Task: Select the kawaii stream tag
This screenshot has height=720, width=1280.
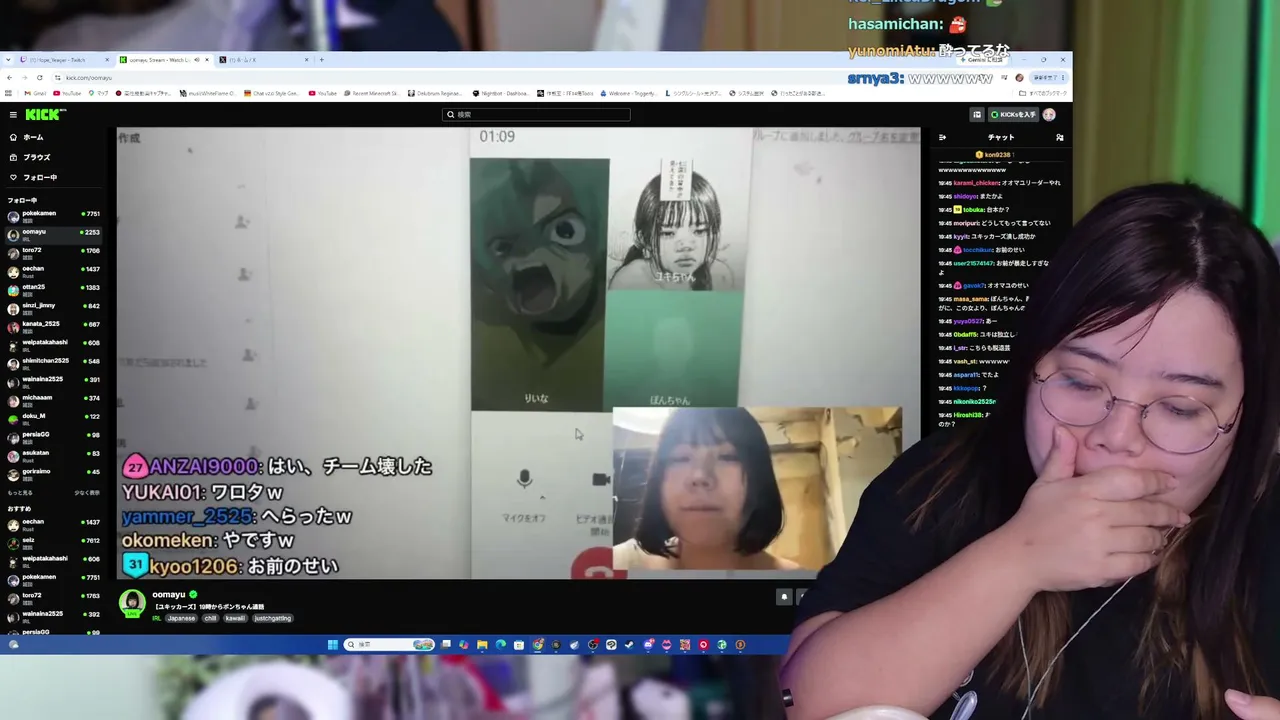Action: [235, 618]
